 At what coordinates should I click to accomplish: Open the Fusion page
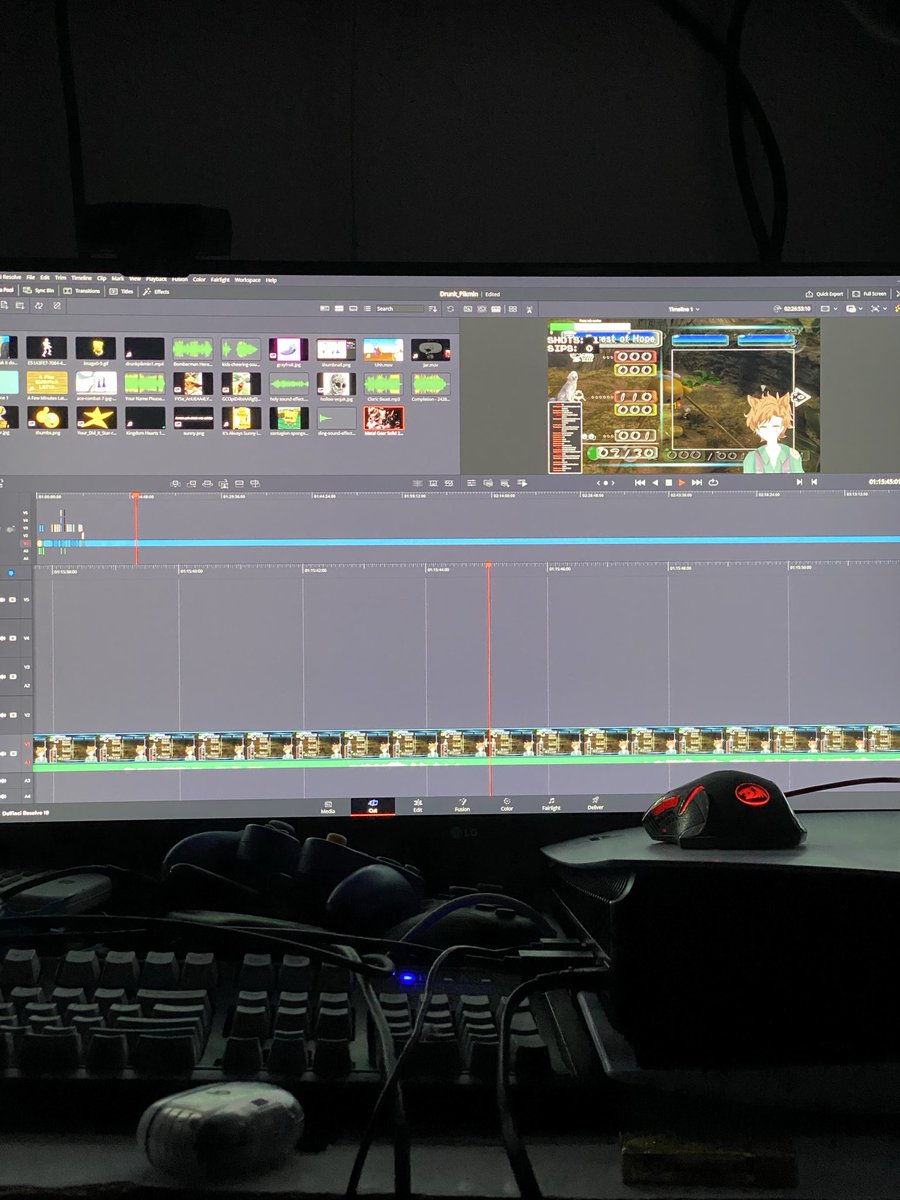point(462,806)
